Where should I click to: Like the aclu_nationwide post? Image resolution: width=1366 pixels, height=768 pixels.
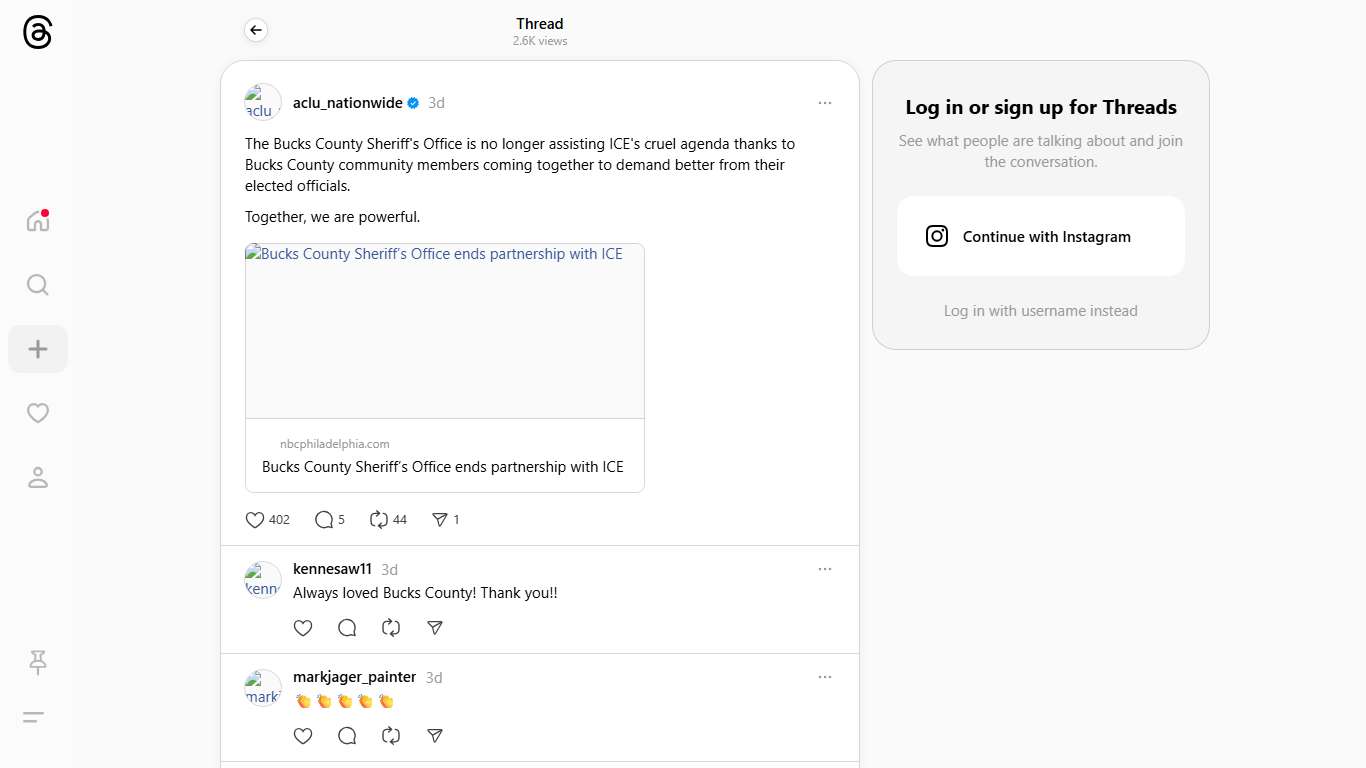click(x=255, y=520)
